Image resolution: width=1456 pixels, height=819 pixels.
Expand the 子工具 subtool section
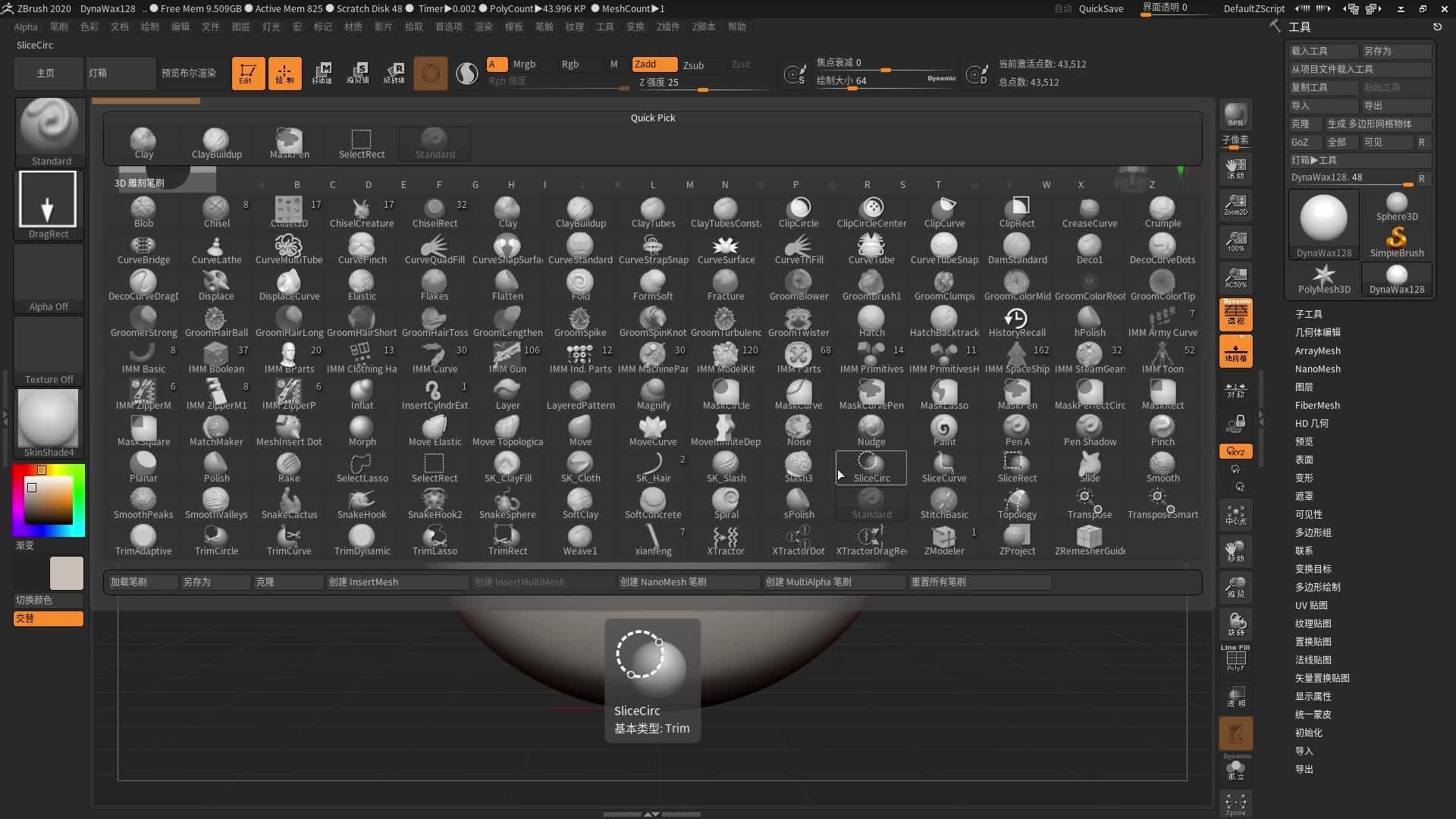coord(1308,314)
